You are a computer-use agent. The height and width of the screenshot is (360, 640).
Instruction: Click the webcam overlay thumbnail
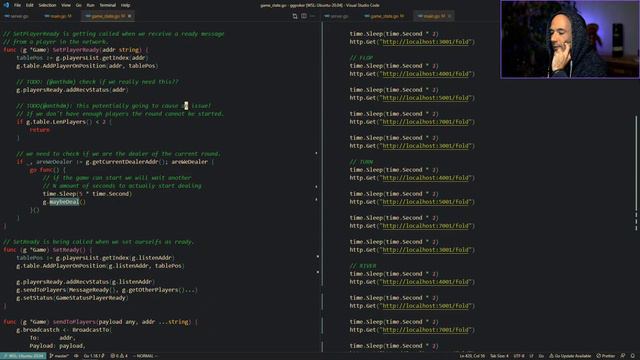(x=570, y=40)
